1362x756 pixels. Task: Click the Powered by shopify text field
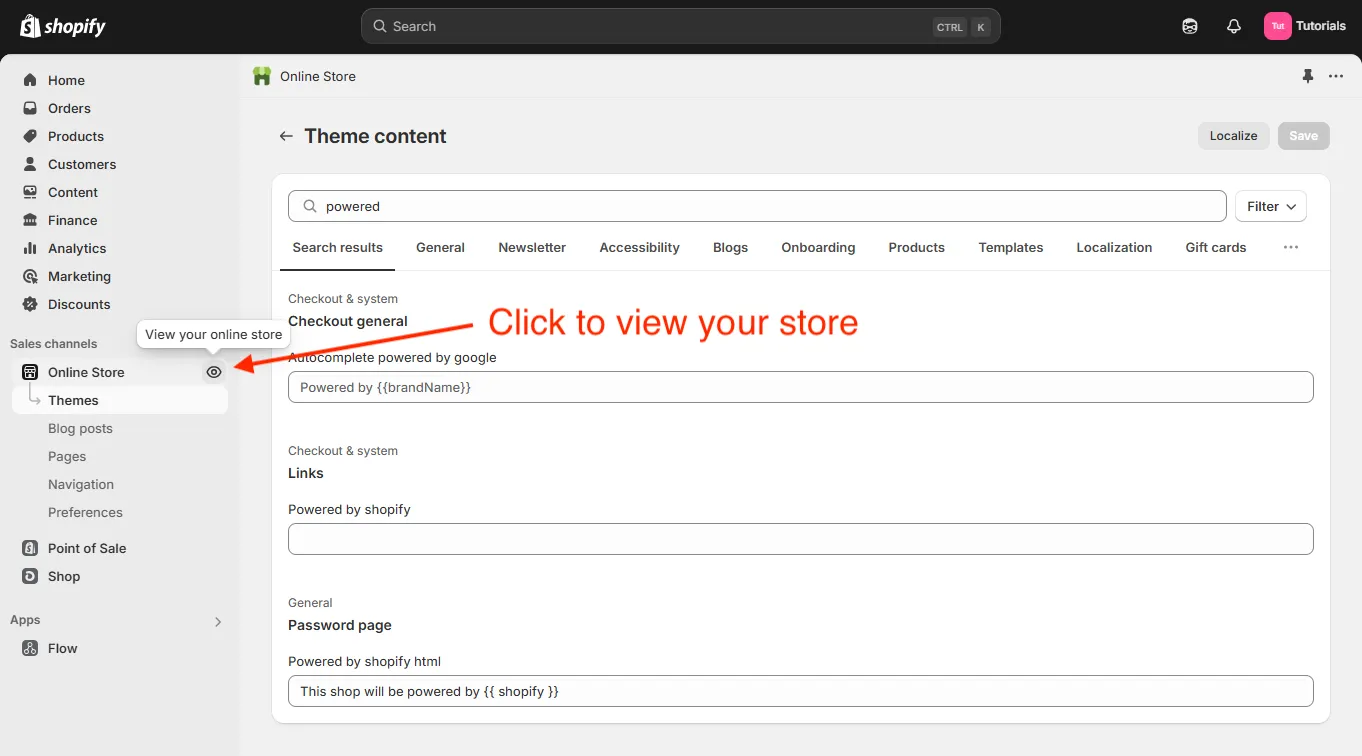tap(800, 539)
